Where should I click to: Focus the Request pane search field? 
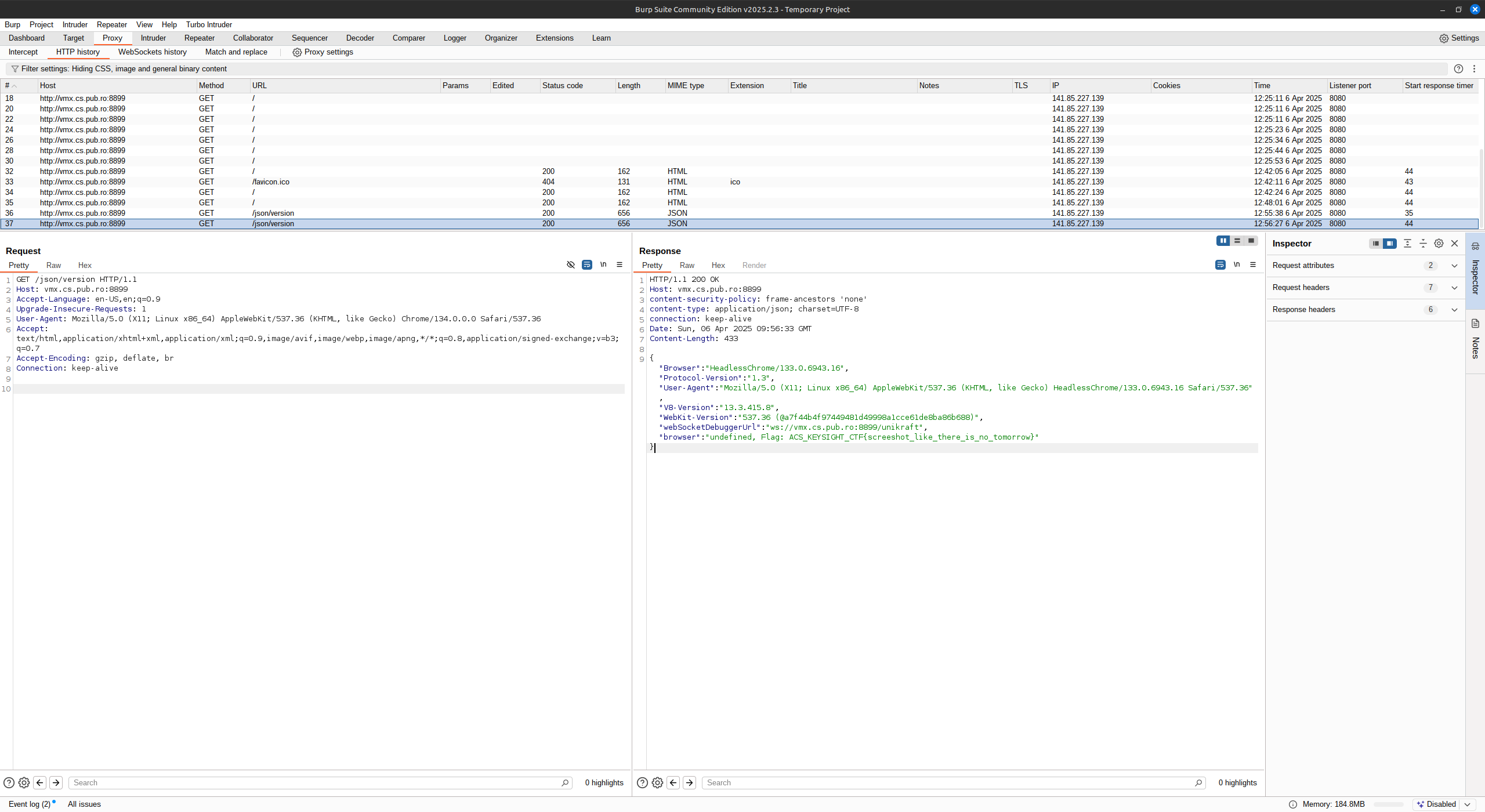pos(321,783)
